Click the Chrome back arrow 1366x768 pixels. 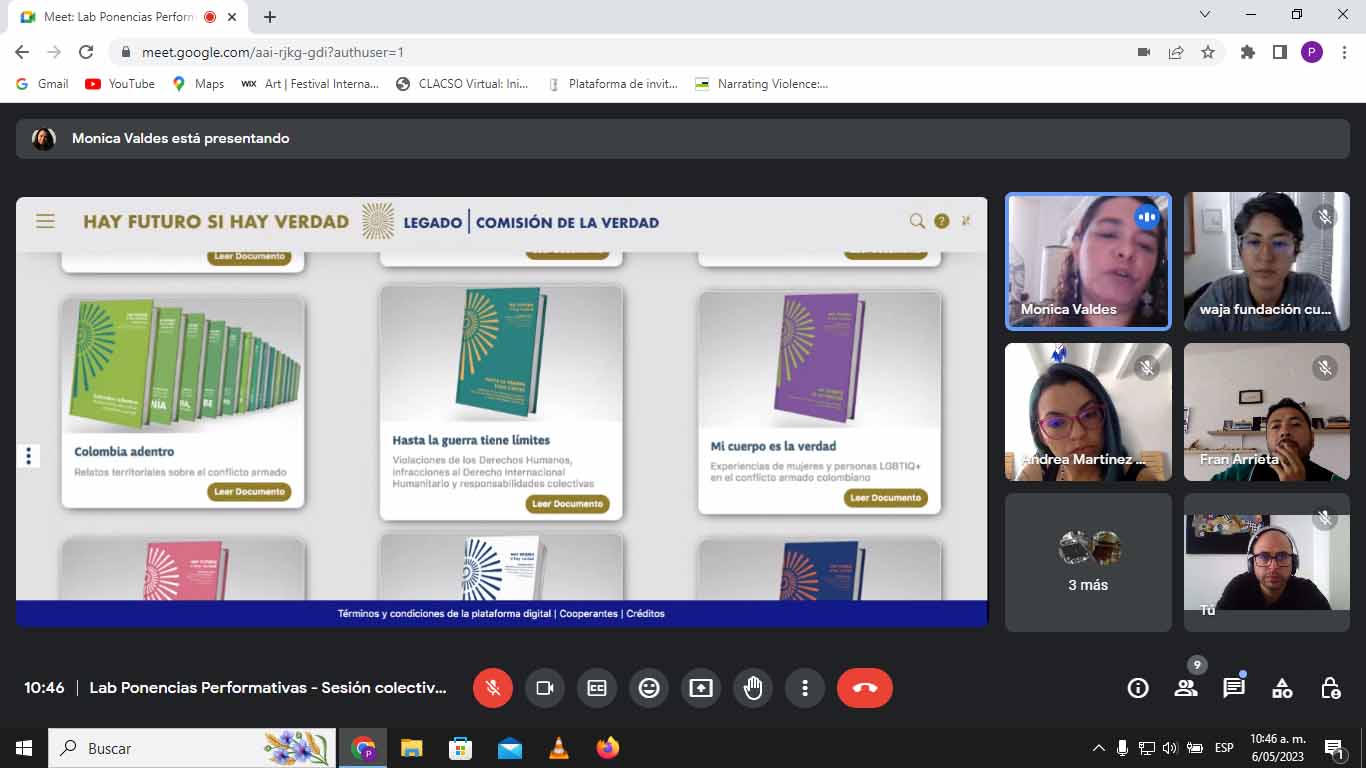pyautogui.click(x=22, y=52)
